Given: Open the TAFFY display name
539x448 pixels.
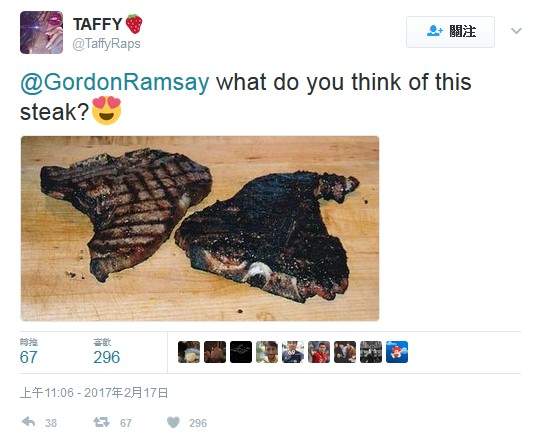Looking at the screenshot, I should [98, 24].
